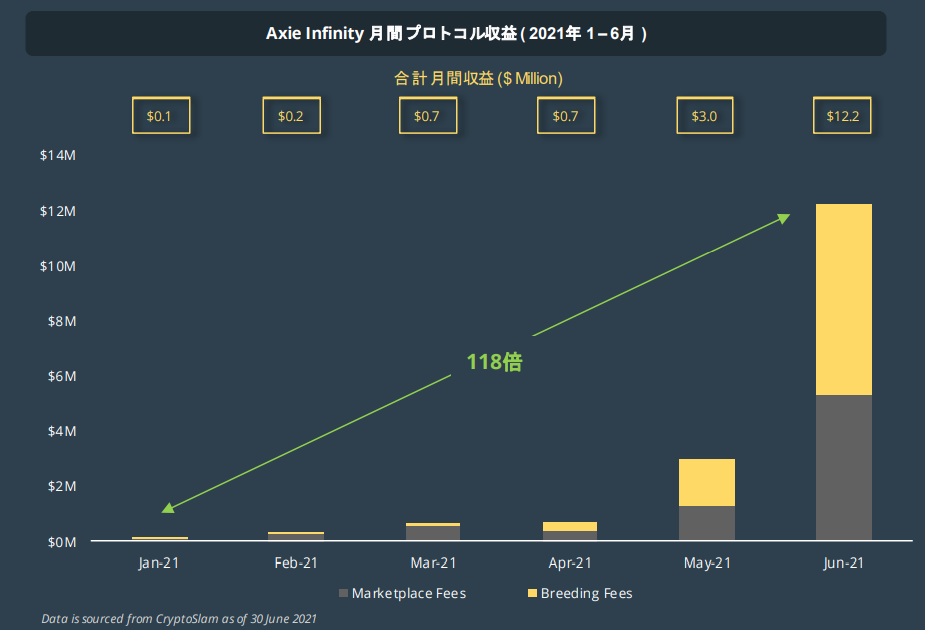Click the Axie Infinity chart title banner
This screenshot has width=925, height=630.
[455, 34]
